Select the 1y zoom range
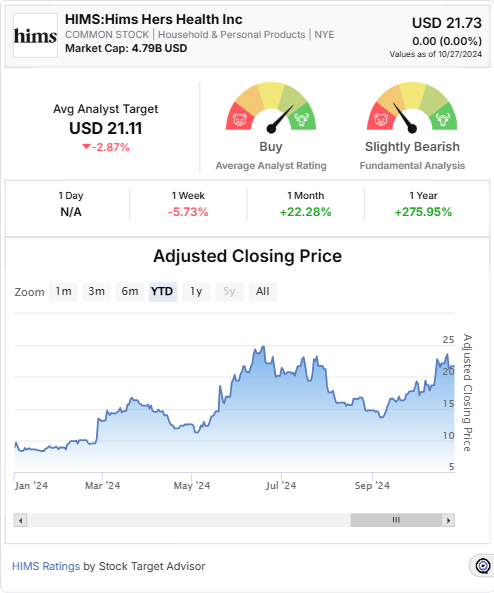This screenshot has height=593, width=494. point(196,292)
